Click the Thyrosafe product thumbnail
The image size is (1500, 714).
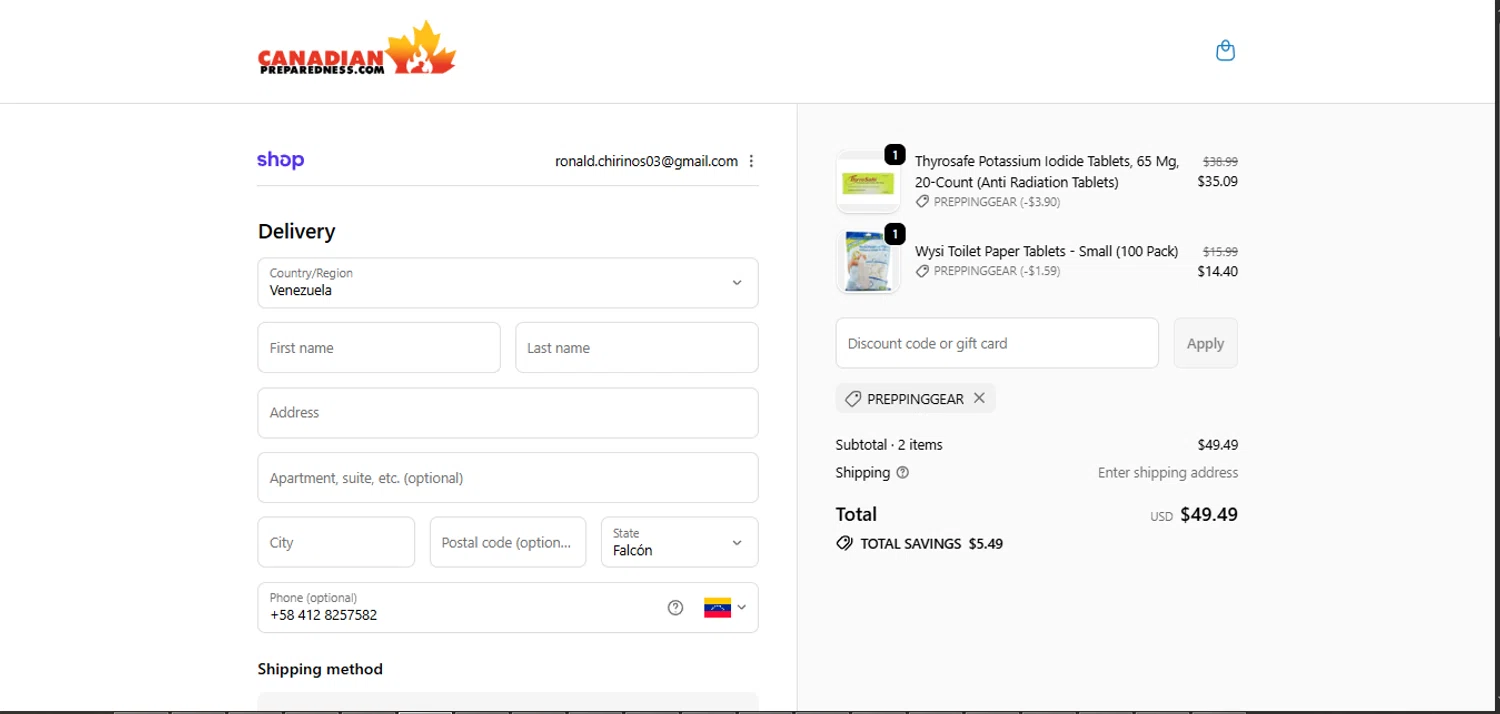click(x=868, y=182)
